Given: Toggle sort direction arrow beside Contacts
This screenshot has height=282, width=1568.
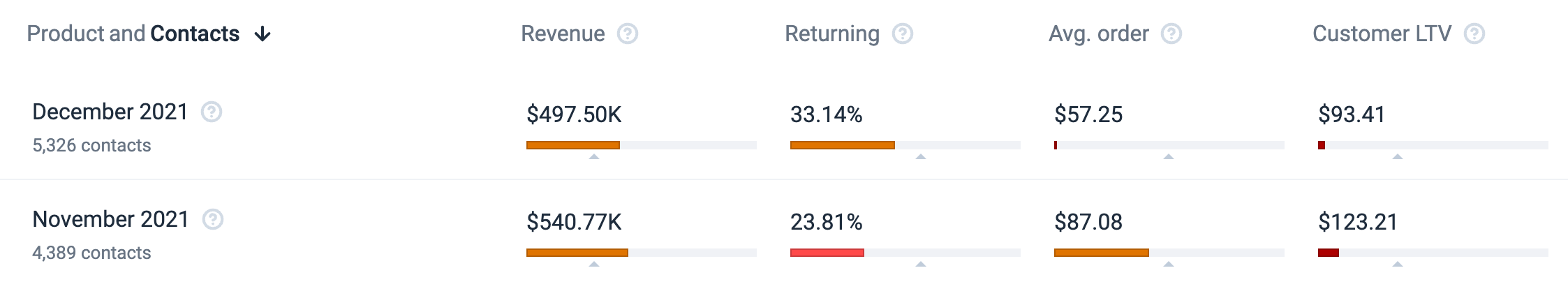Looking at the screenshot, I should (x=262, y=34).
